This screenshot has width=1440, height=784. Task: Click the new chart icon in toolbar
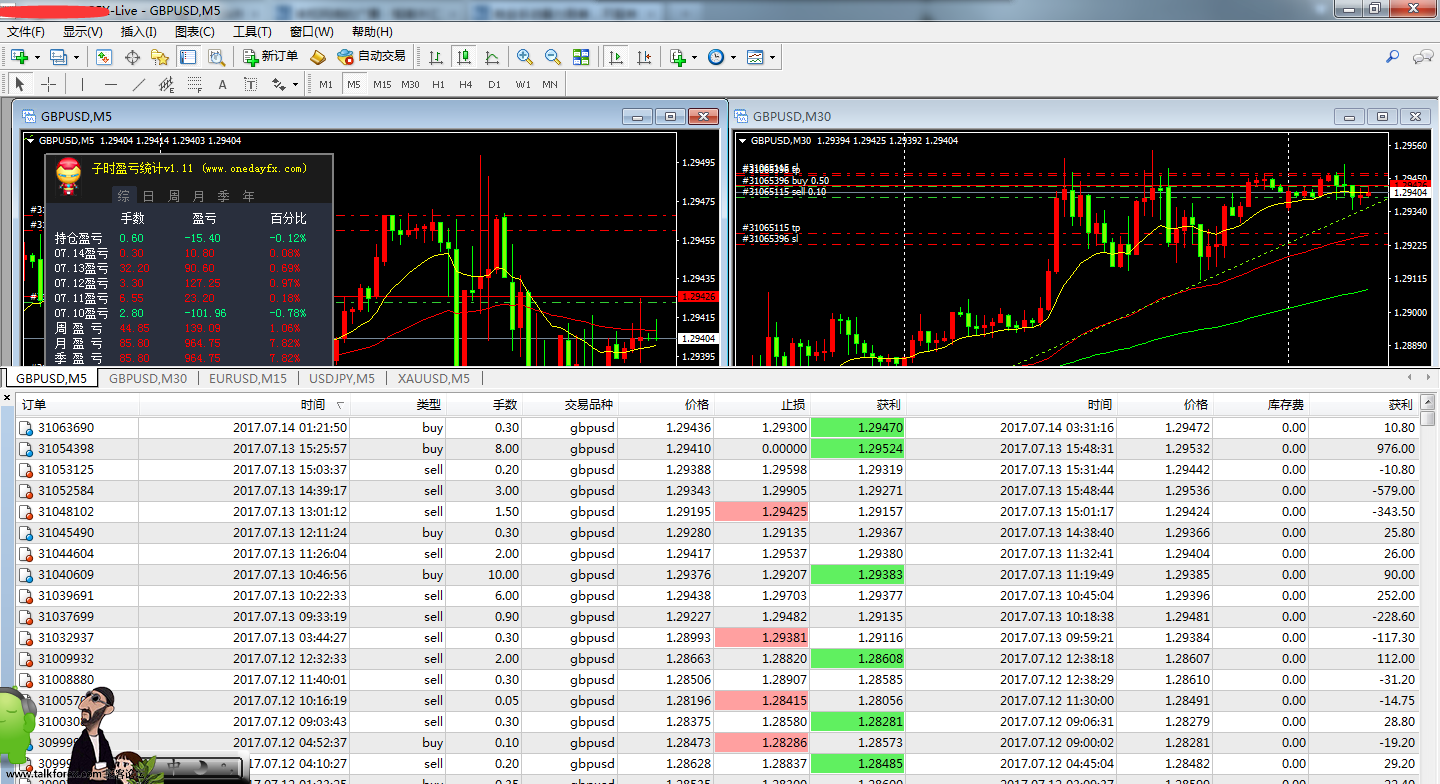click(x=19, y=57)
